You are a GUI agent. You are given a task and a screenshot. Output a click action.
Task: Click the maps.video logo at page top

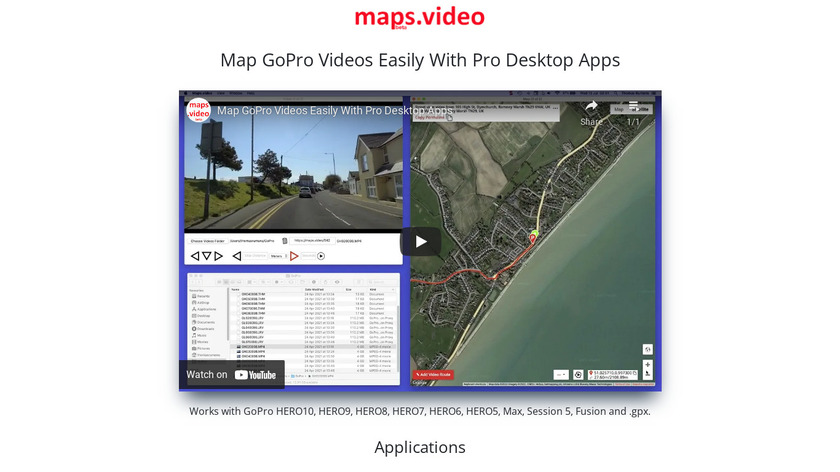pyautogui.click(x=419, y=18)
